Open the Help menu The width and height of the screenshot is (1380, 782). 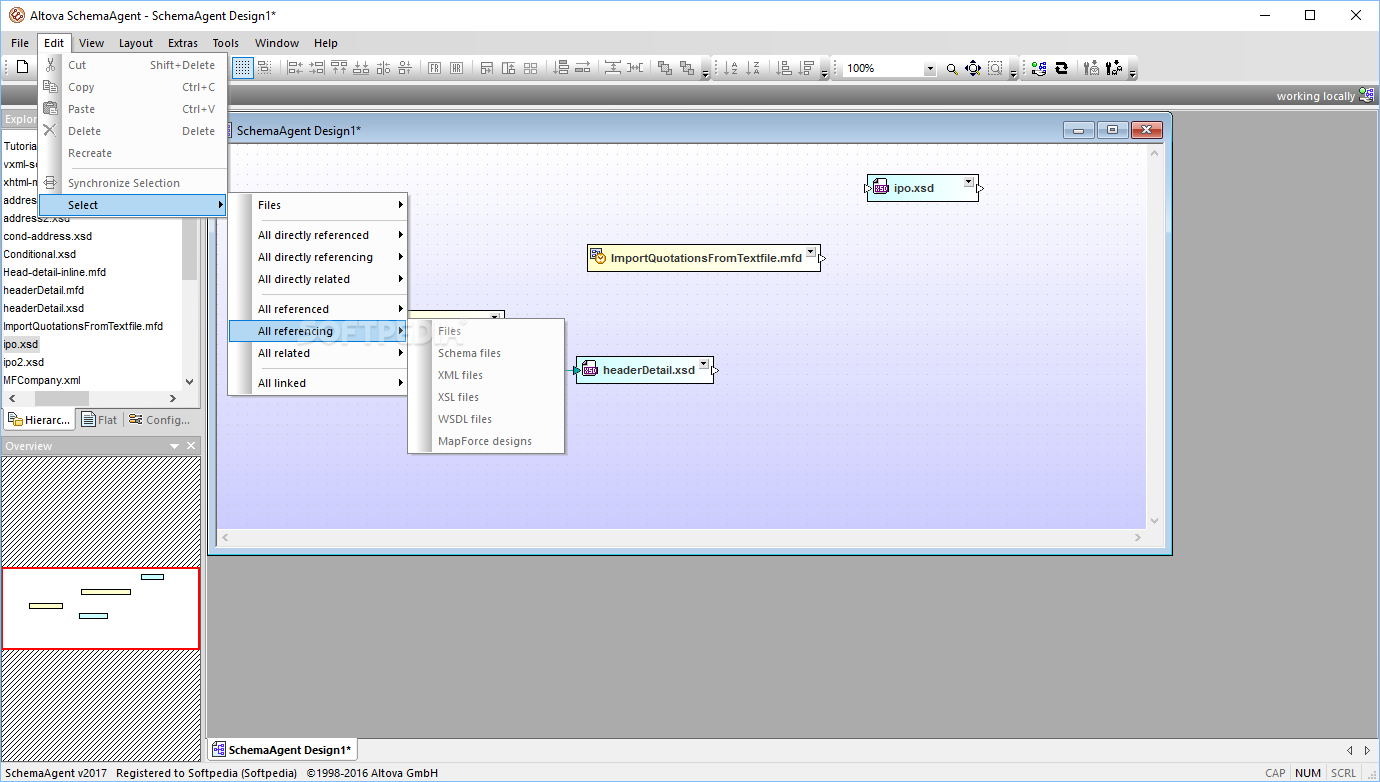pos(326,43)
